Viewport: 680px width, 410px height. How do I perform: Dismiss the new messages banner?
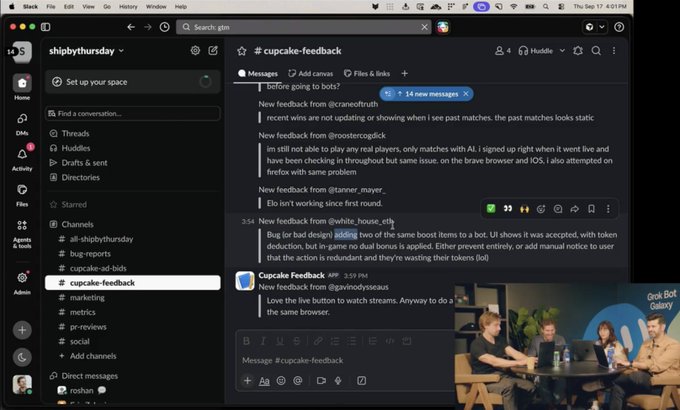point(466,94)
